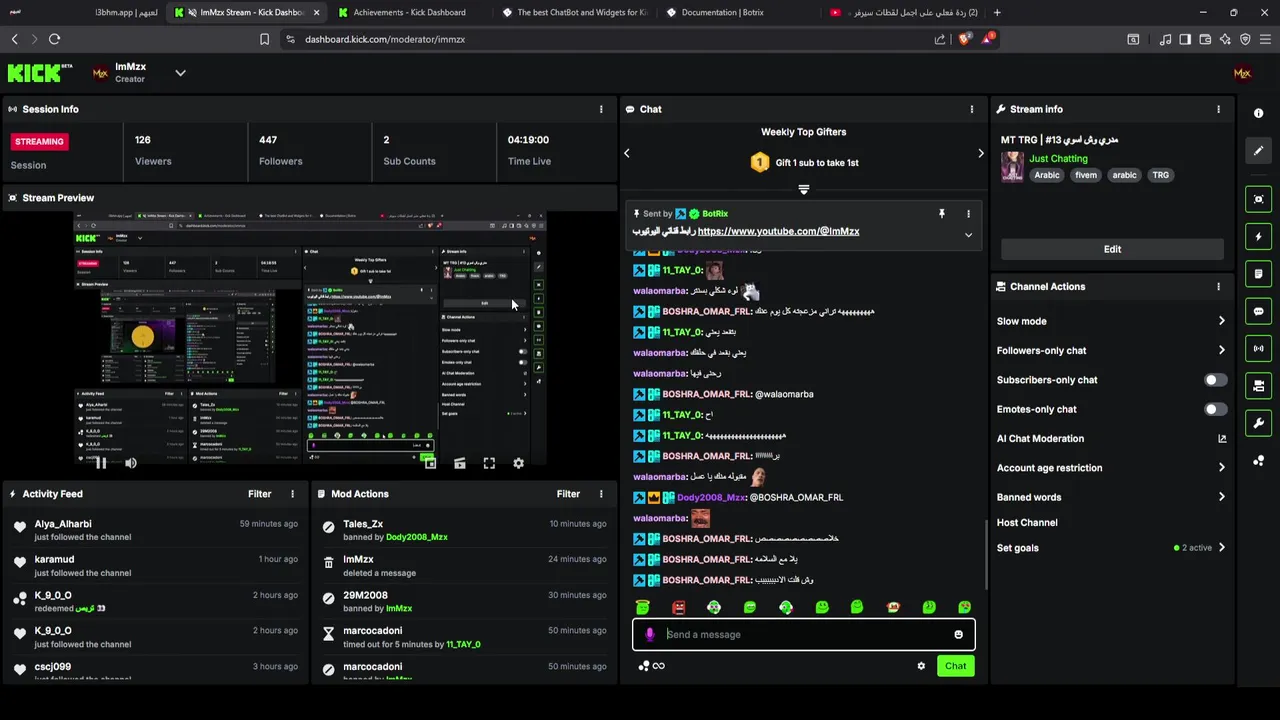Open new browser tab with plus button

point(997,12)
